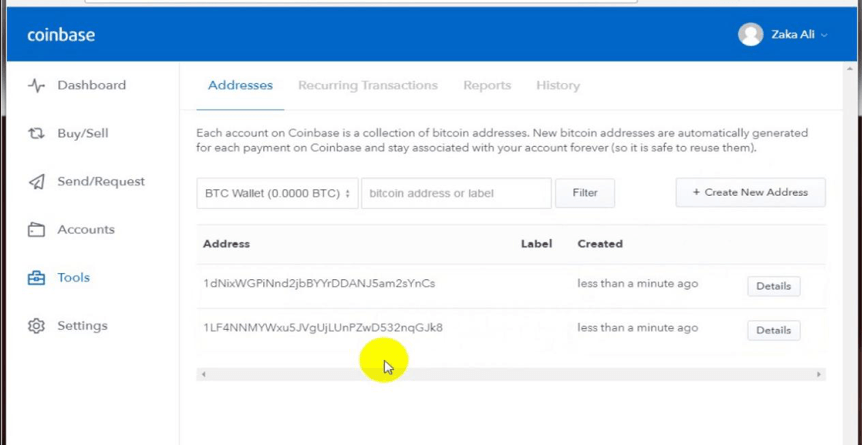The image size is (862, 445).
Task: Open Accounts in sidebar
Action: (86, 229)
